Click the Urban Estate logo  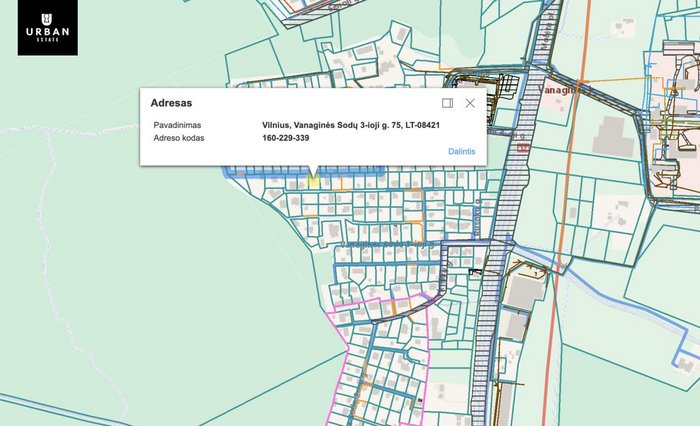click(x=48, y=28)
